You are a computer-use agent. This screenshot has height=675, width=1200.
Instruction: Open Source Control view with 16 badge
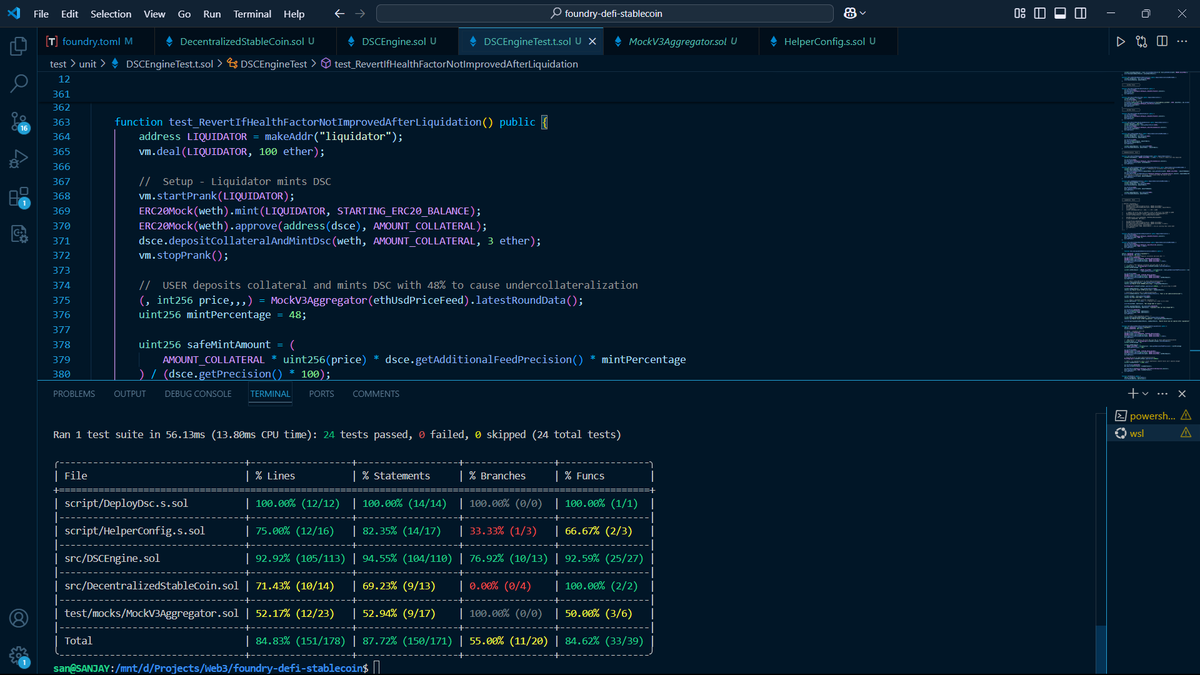point(18,122)
